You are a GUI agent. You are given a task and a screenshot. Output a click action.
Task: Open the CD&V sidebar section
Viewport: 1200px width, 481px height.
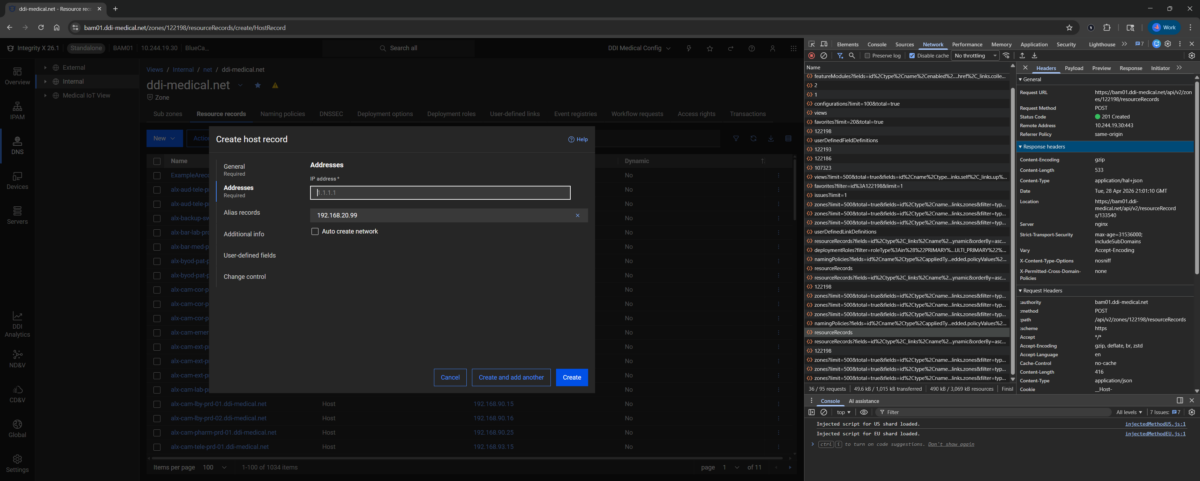(16, 393)
